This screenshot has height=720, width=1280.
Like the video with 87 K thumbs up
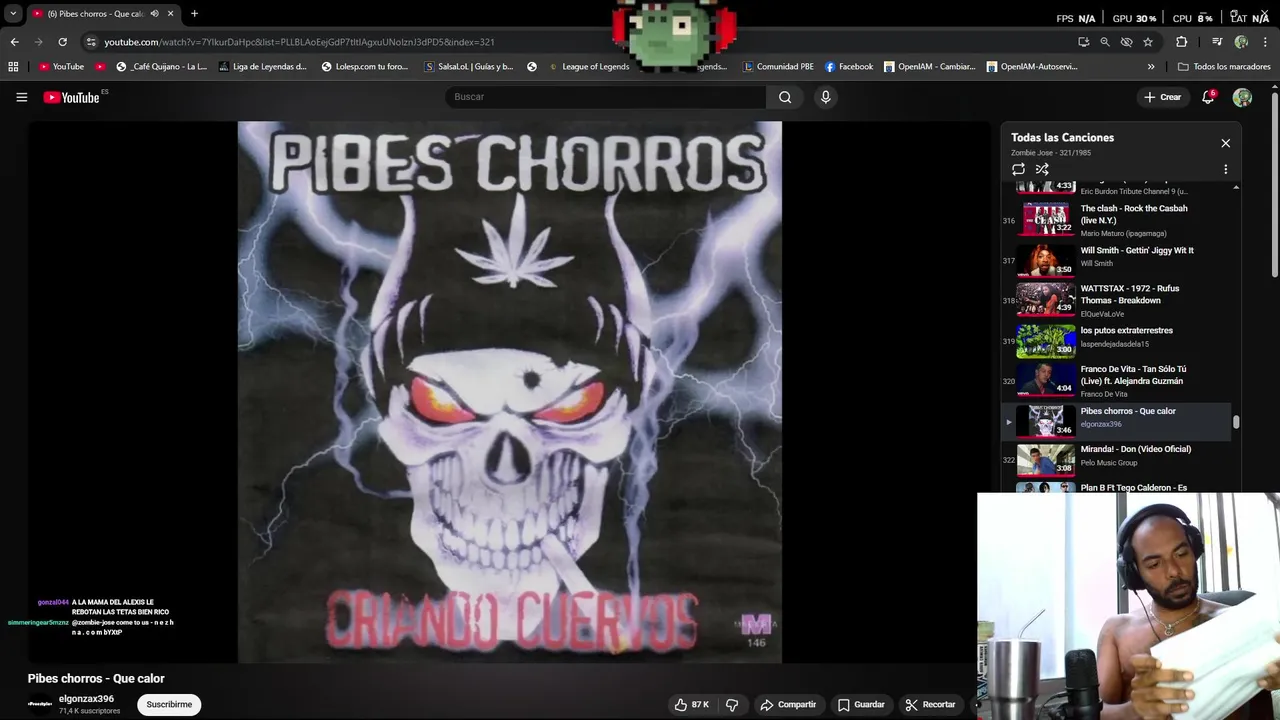[x=692, y=705]
